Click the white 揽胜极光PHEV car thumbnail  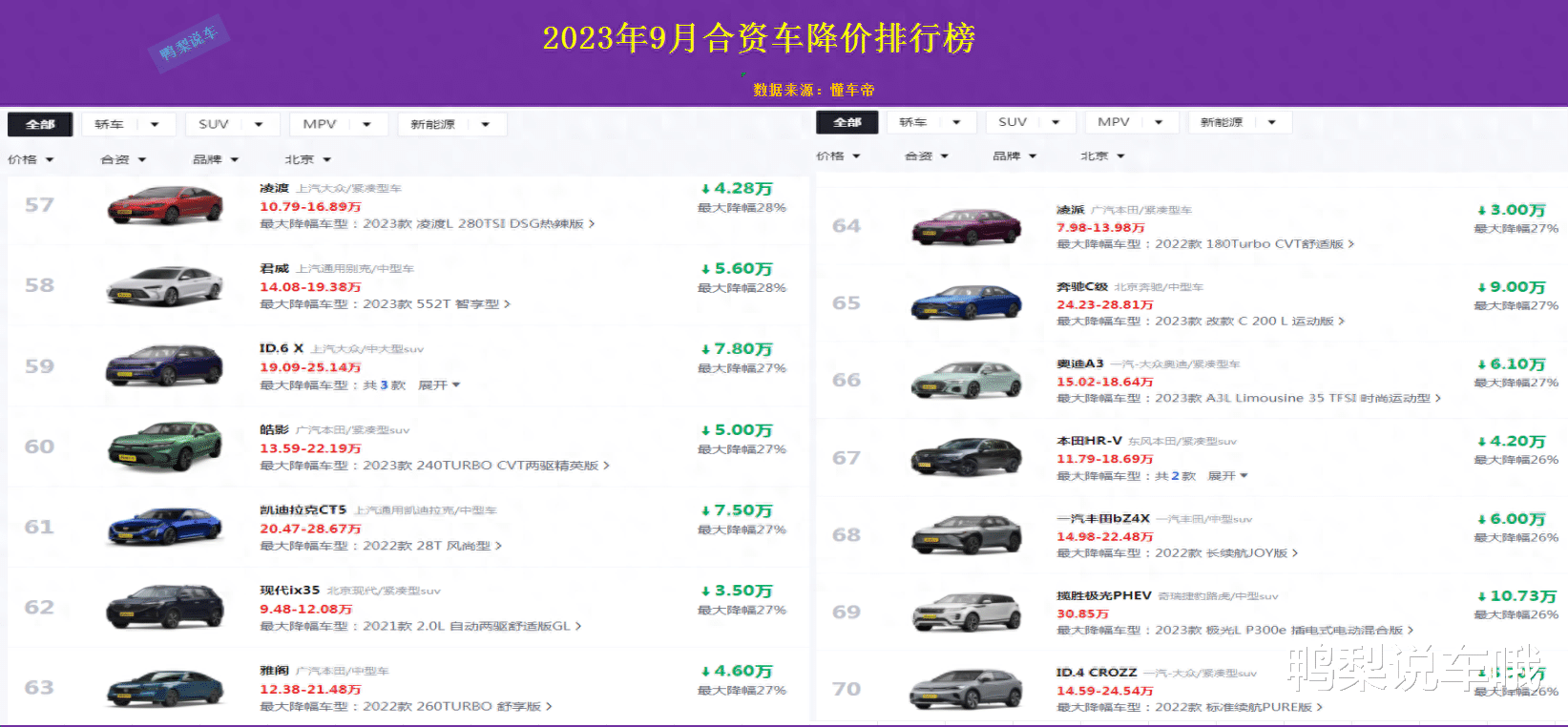coord(968,612)
